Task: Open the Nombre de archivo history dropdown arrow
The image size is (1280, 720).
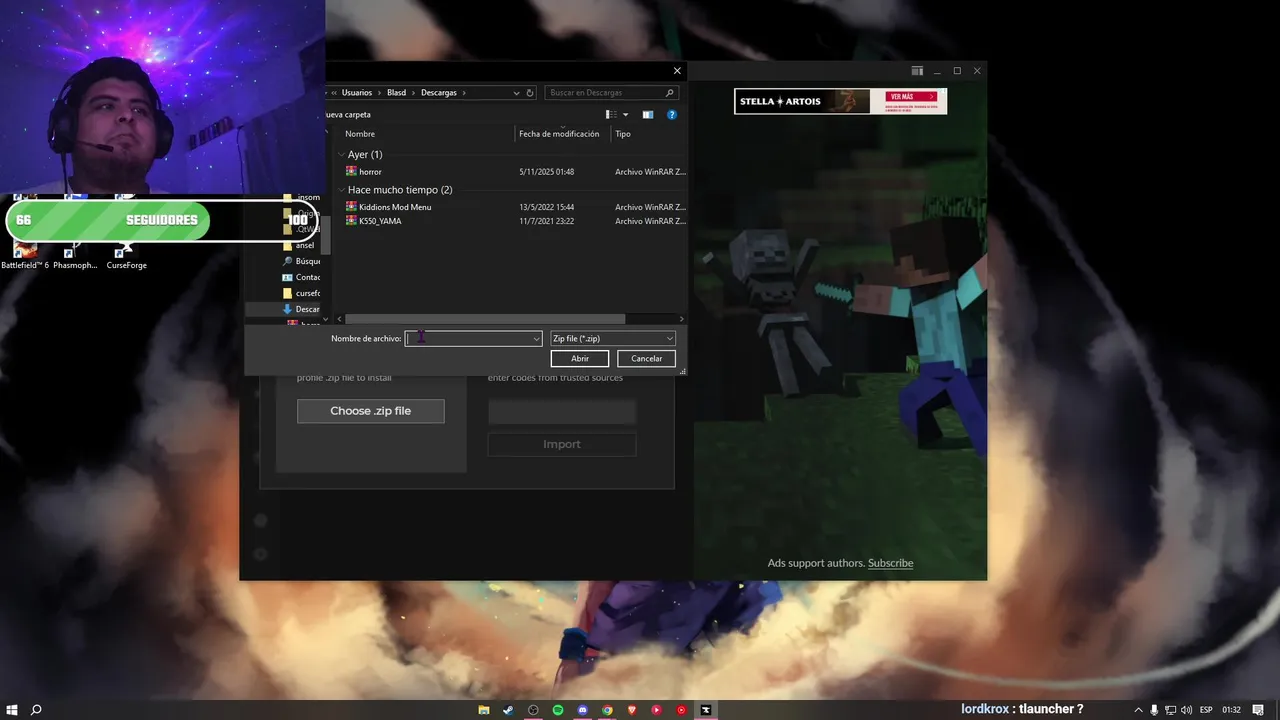Action: (536, 339)
